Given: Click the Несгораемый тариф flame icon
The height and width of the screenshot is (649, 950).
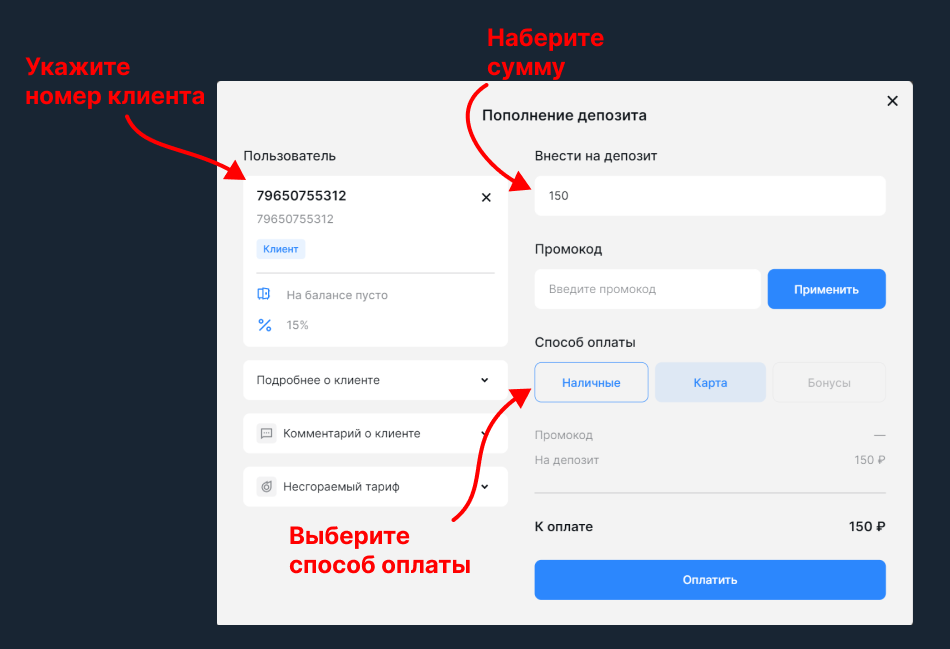Looking at the screenshot, I should point(266,487).
